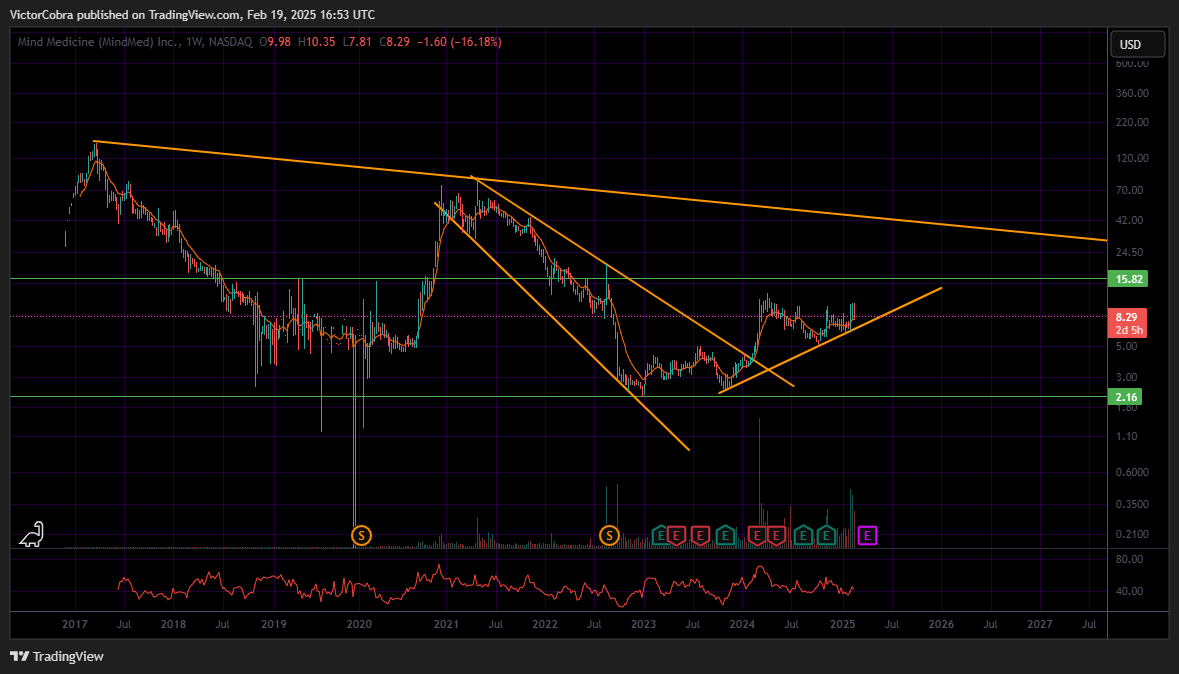1179x674 pixels.
Task: Click the 2017 label on the time axis
Action: coord(74,624)
